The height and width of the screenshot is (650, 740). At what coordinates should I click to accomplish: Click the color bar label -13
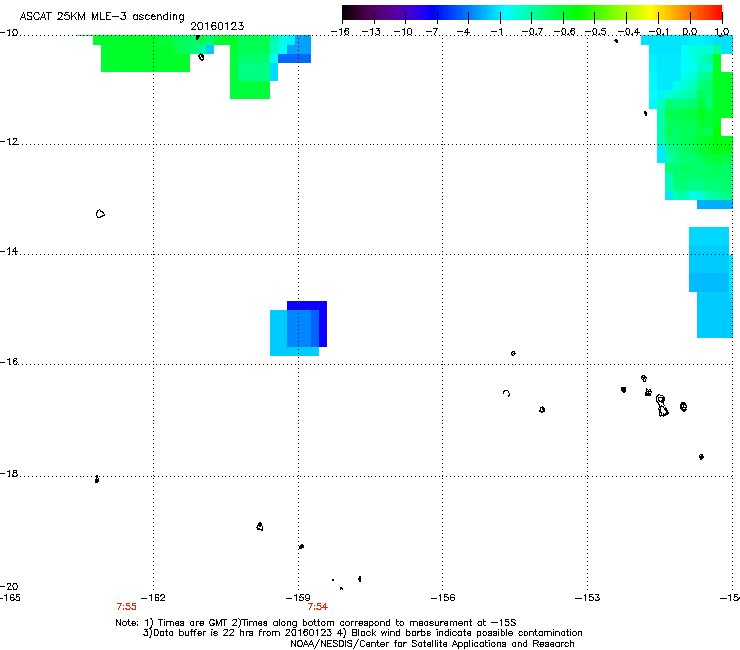[371, 32]
